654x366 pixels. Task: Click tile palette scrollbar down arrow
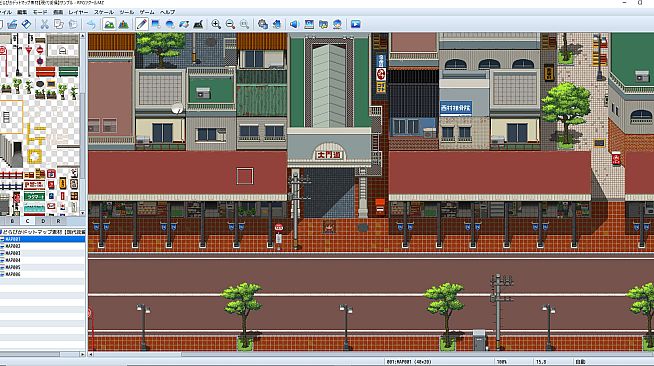(x=83, y=213)
